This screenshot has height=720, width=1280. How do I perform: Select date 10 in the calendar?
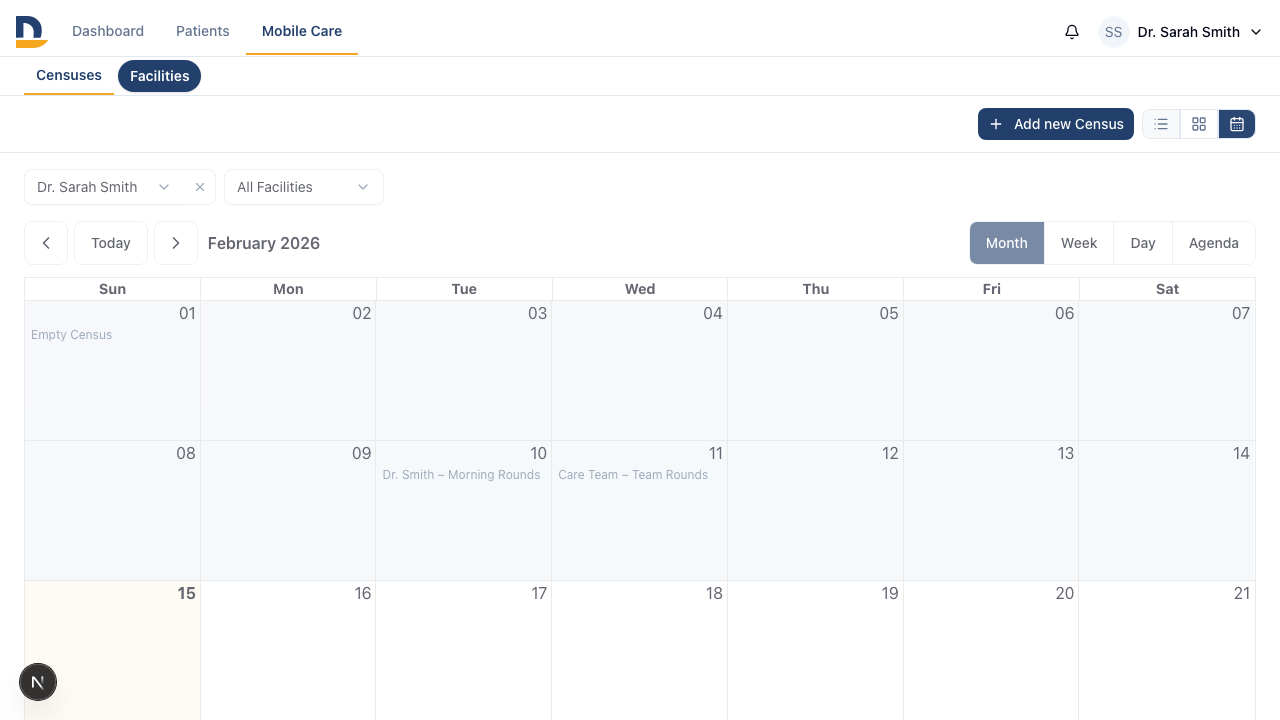tap(538, 453)
